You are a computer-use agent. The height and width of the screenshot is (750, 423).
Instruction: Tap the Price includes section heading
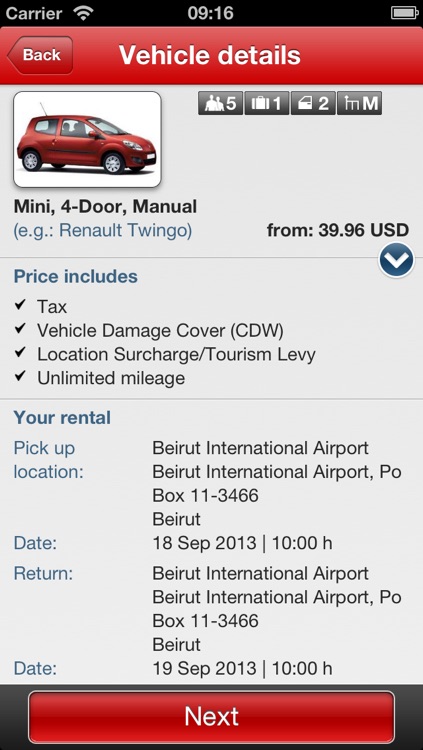click(x=76, y=276)
